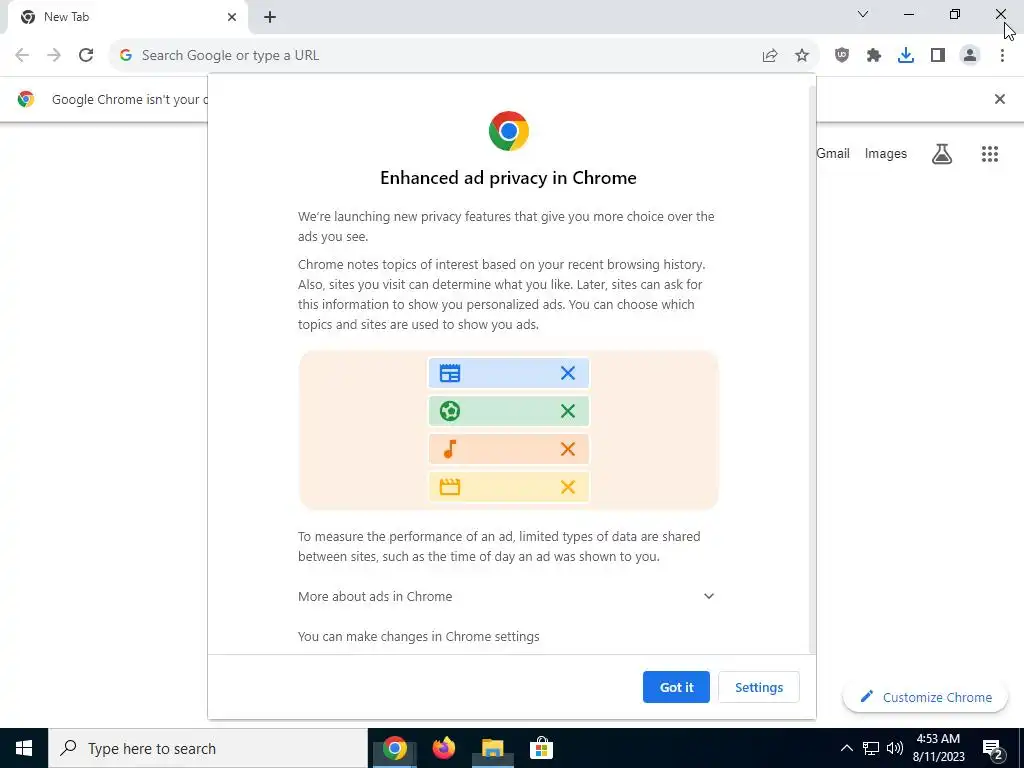1024x768 pixels.
Task: Open the Windows Start menu
Action: [24, 748]
